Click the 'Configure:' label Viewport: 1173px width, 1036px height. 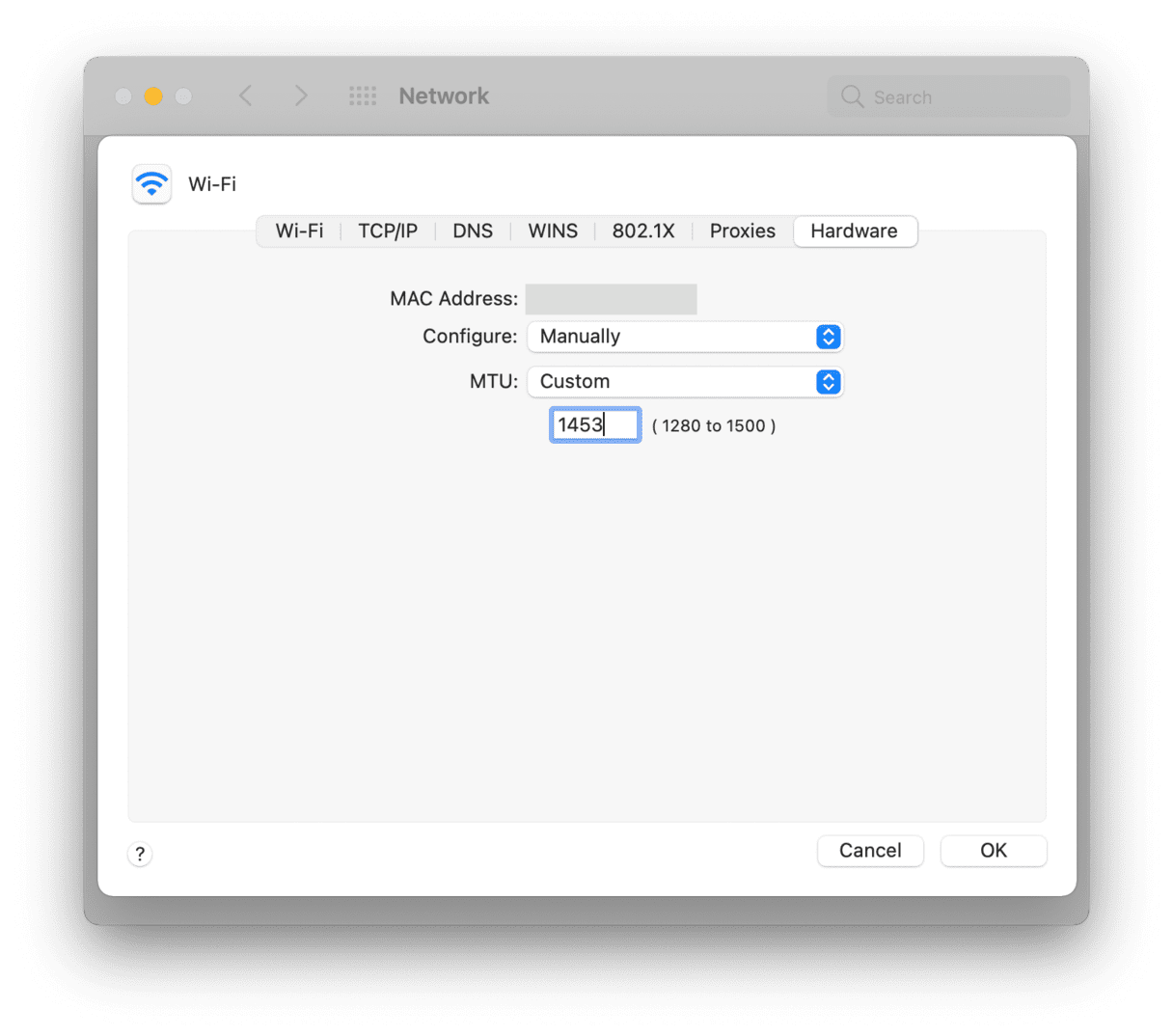coord(470,337)
